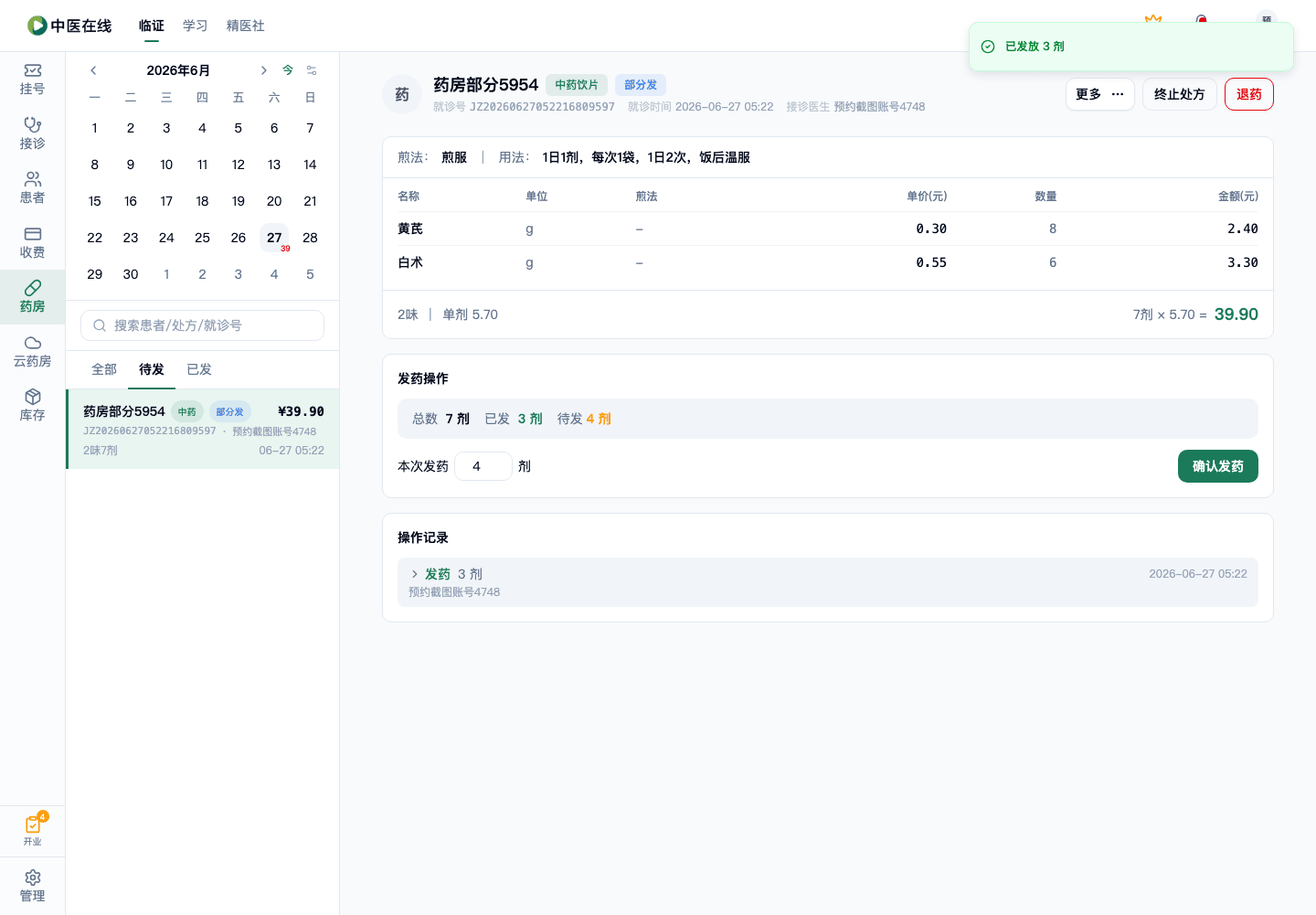The image size is (1316, 915).
Task: Open the 更多 options dropdown
Action: [x=1100, y=94]
